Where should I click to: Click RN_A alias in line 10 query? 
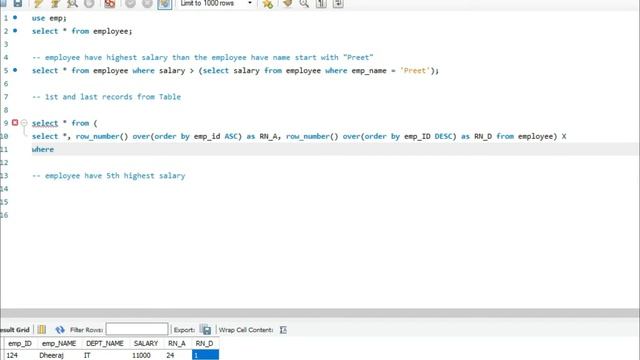point(268,136)
